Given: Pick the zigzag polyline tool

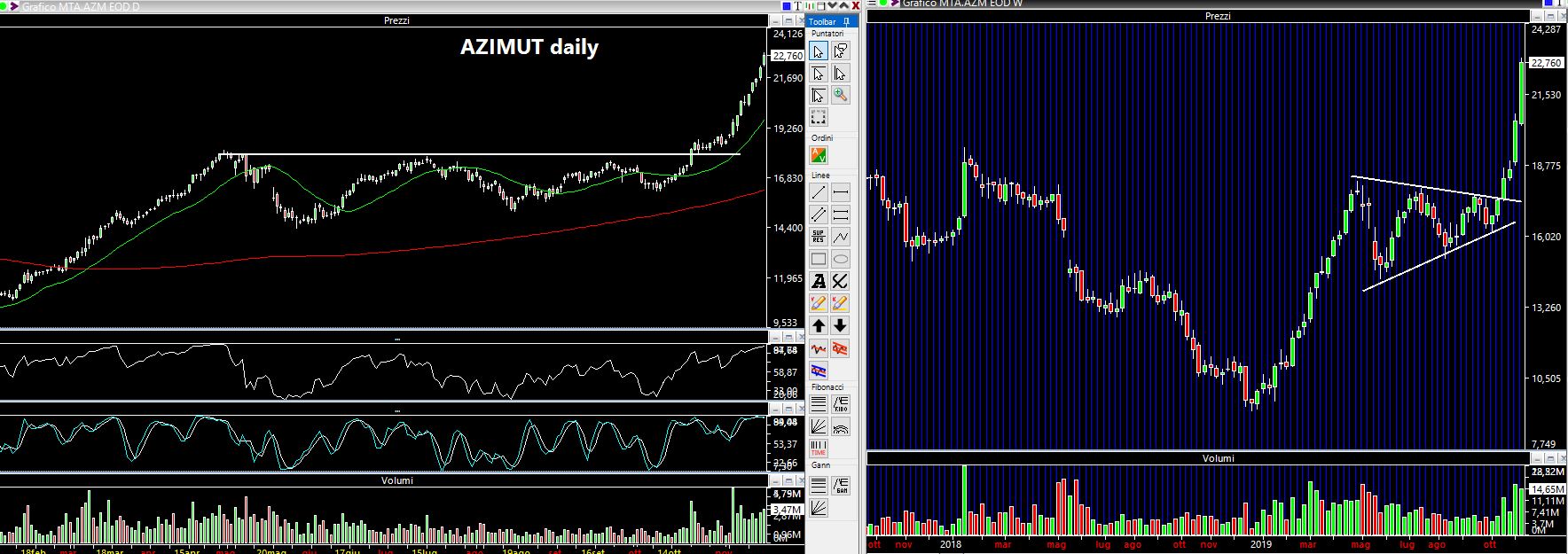Looking at the screenshot, I should 840,237.
